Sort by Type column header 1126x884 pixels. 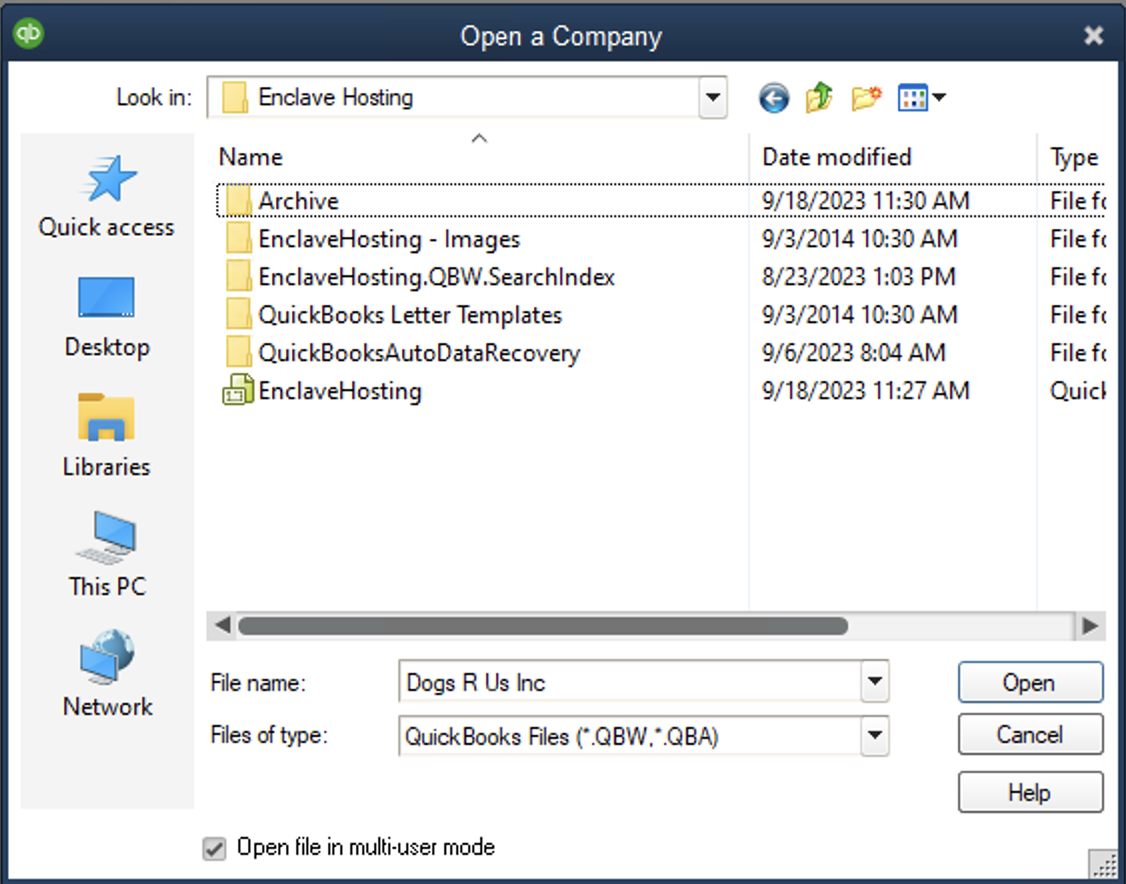pyautogui.click(x=1074, y=157)
